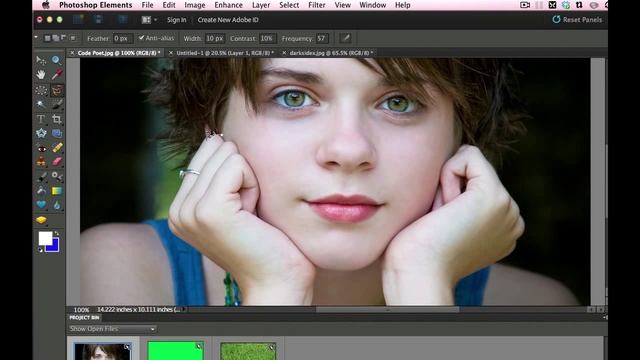The width and height of the screenshot is (640, 360).
Task: Open the Show Open Files dropdown
Action: (x=112, y=329)
